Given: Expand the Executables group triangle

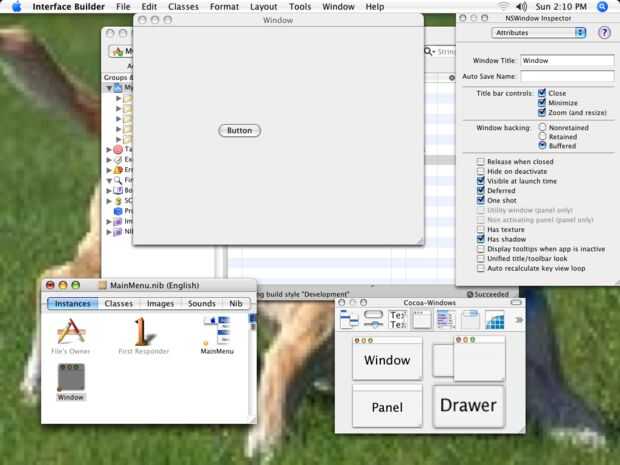Looking at the screenshot, I should tap(109, 160).
